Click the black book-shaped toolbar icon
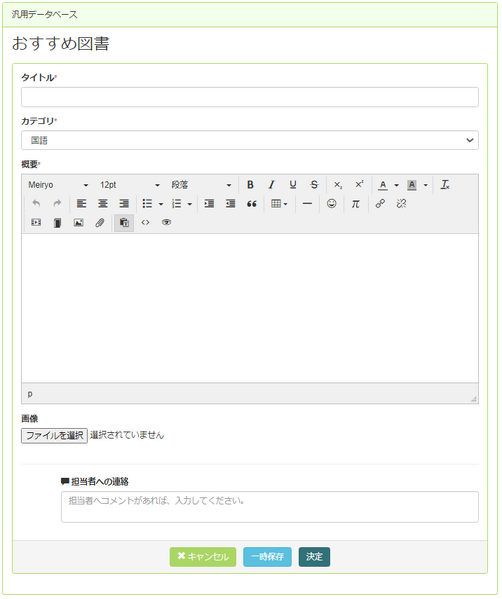Viewport: 502px width, 599px height. tap(57, 222)
